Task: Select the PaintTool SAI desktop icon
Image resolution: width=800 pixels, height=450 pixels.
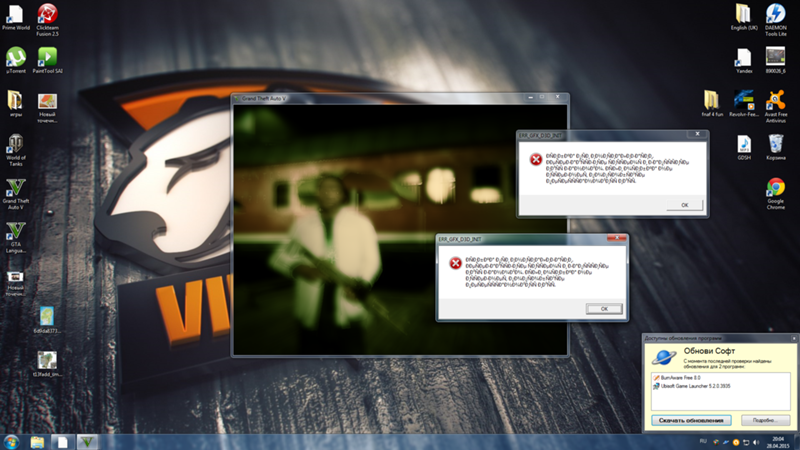Action: point(47,60)
